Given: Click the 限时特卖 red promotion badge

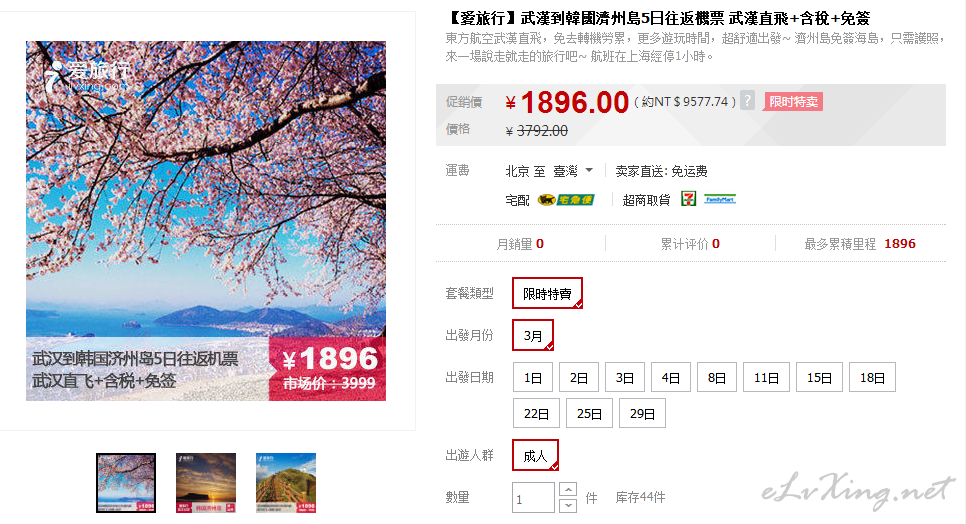Looking at the screenshot, I should click(794, 102).
